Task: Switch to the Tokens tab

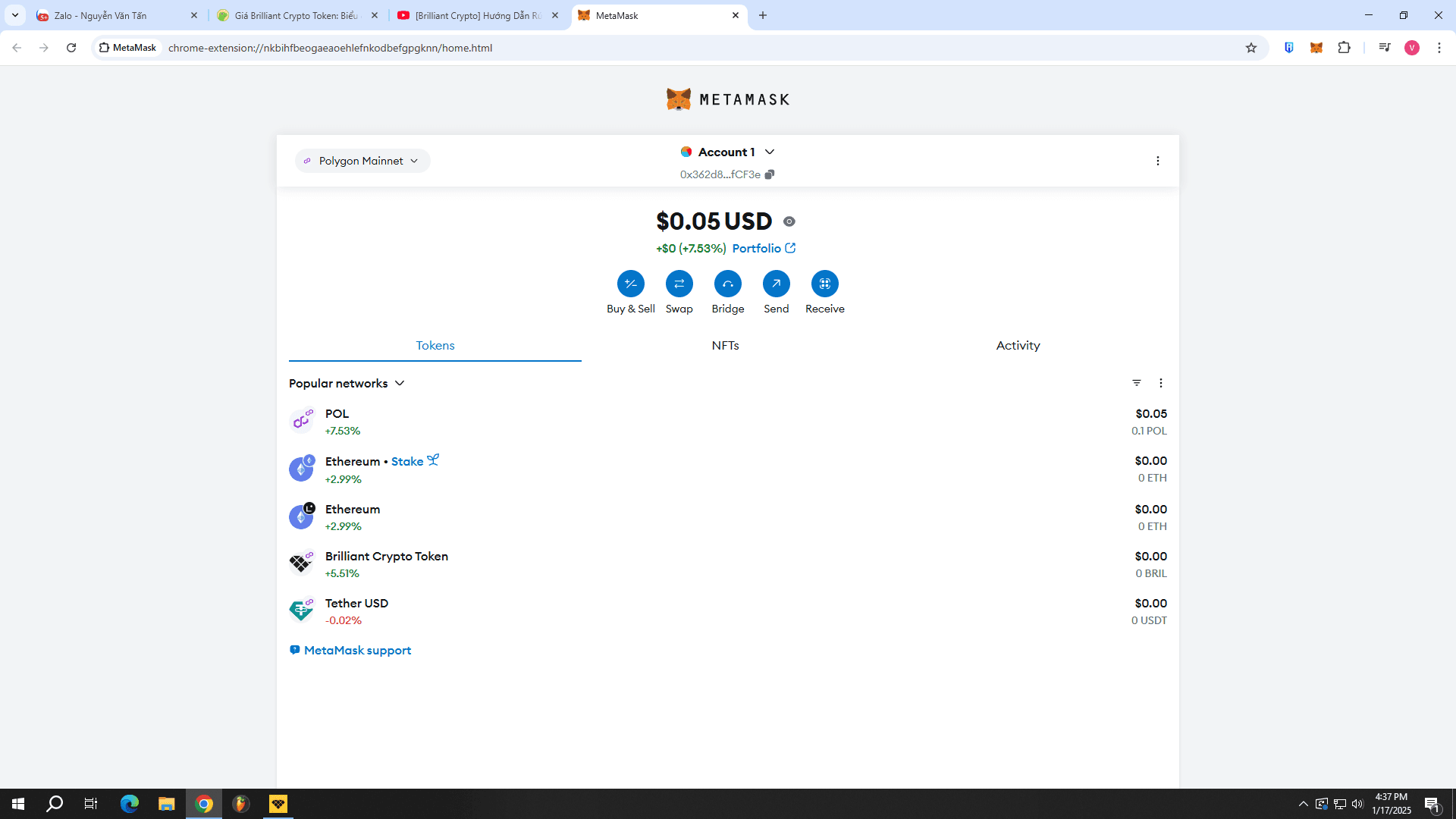Action: tap(435, 346)
